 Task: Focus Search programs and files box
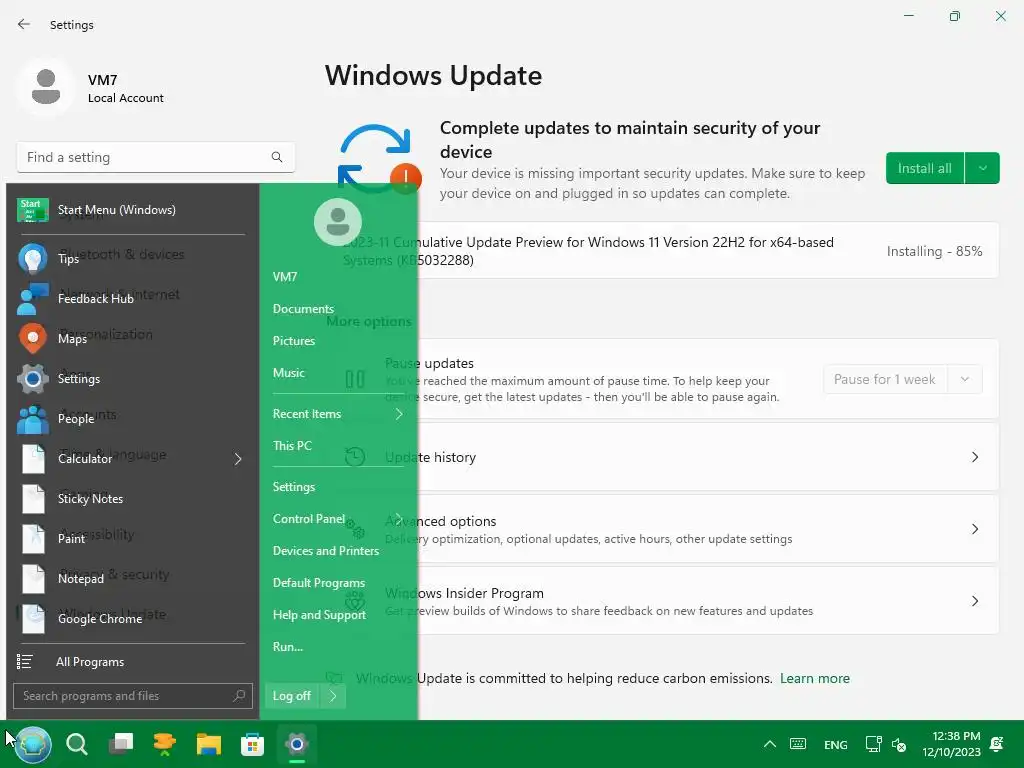pyautogui.click(x=133, y=696)
